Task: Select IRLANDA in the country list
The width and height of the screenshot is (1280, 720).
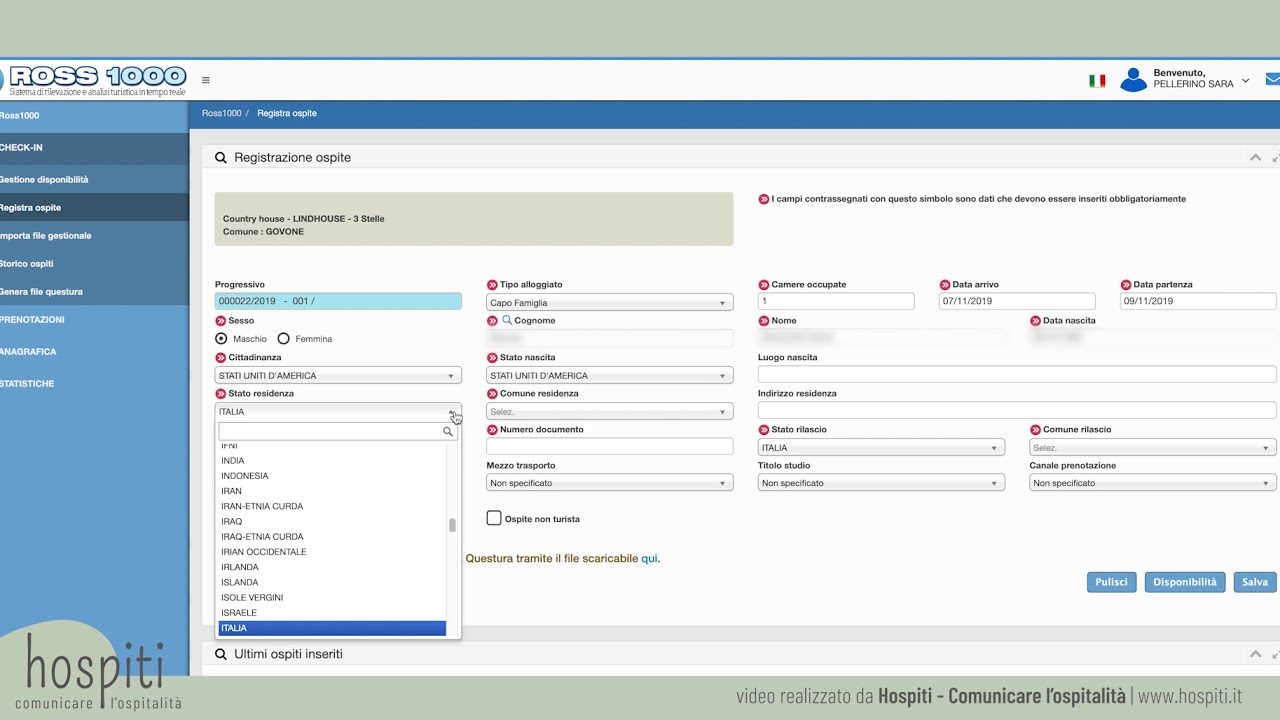Action: coord(332,567)
